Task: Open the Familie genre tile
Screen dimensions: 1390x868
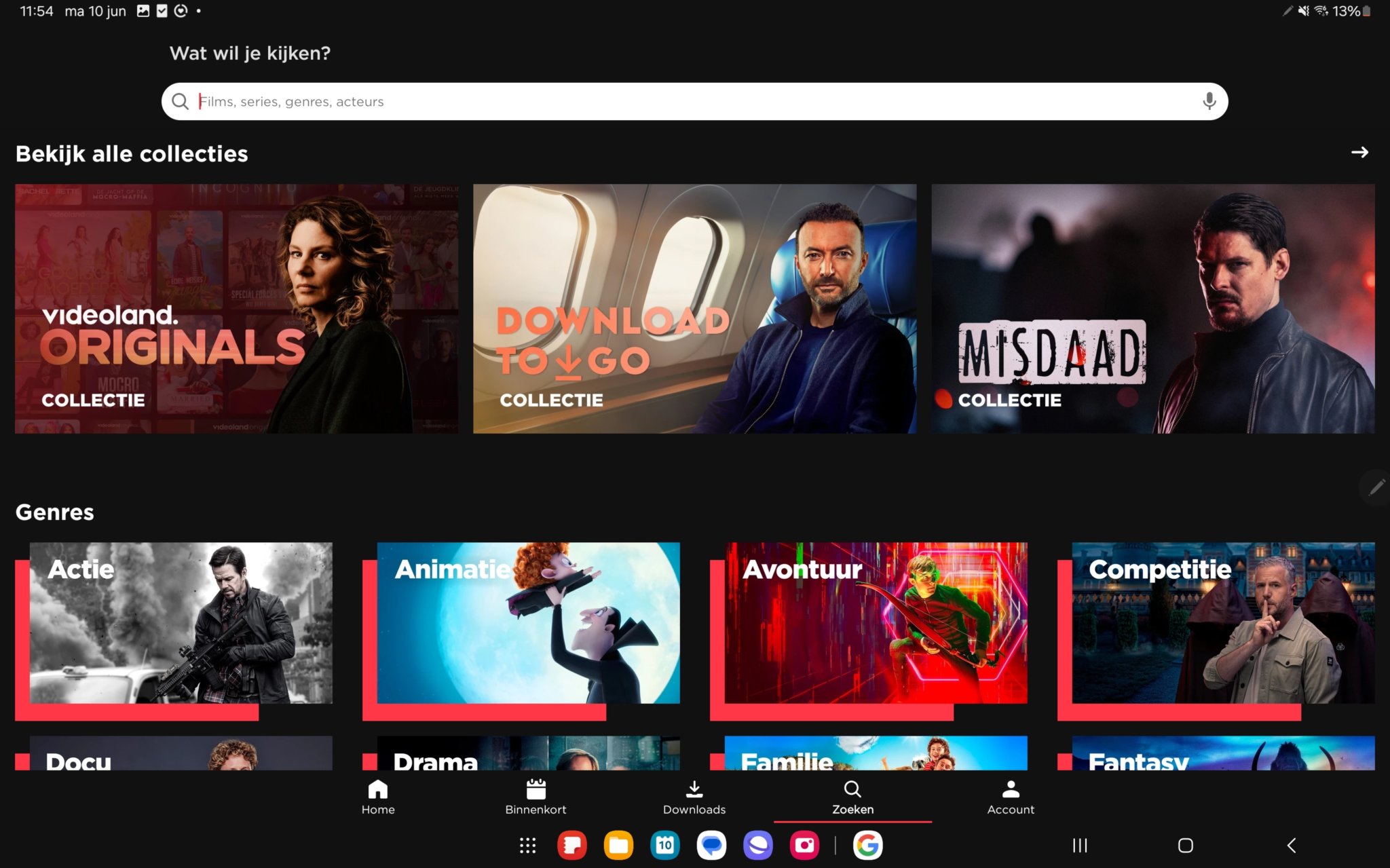Action: [x=869, y=753]
